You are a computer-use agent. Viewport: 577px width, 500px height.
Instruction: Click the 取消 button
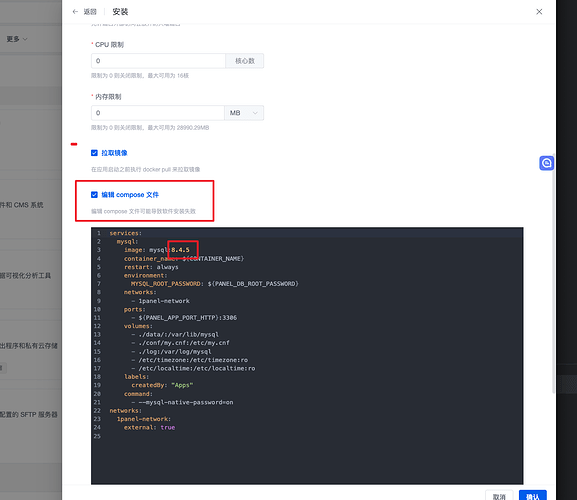point(499,496)
